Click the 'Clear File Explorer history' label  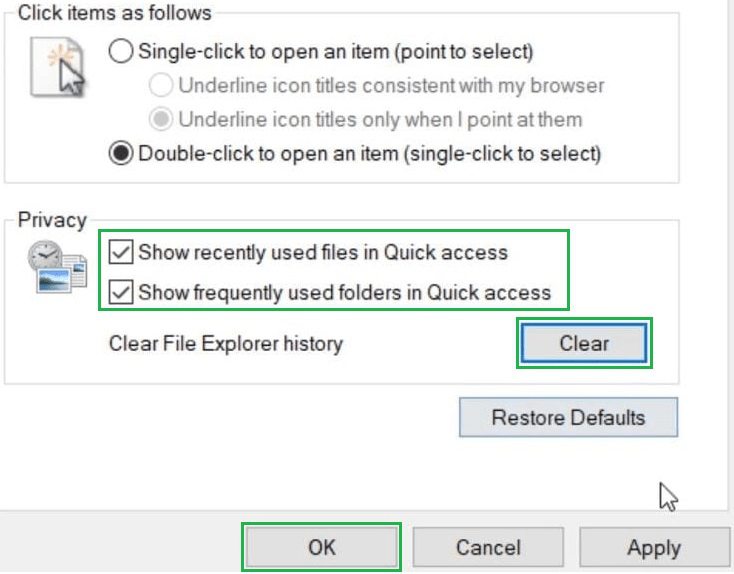[225, 344]
